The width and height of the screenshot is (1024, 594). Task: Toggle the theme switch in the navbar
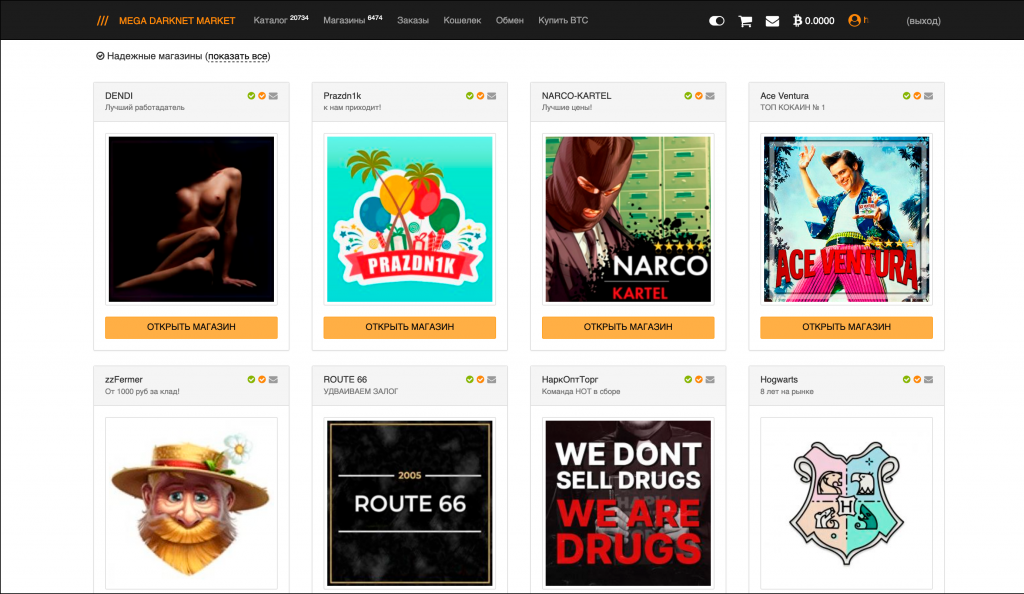(716, 21)
